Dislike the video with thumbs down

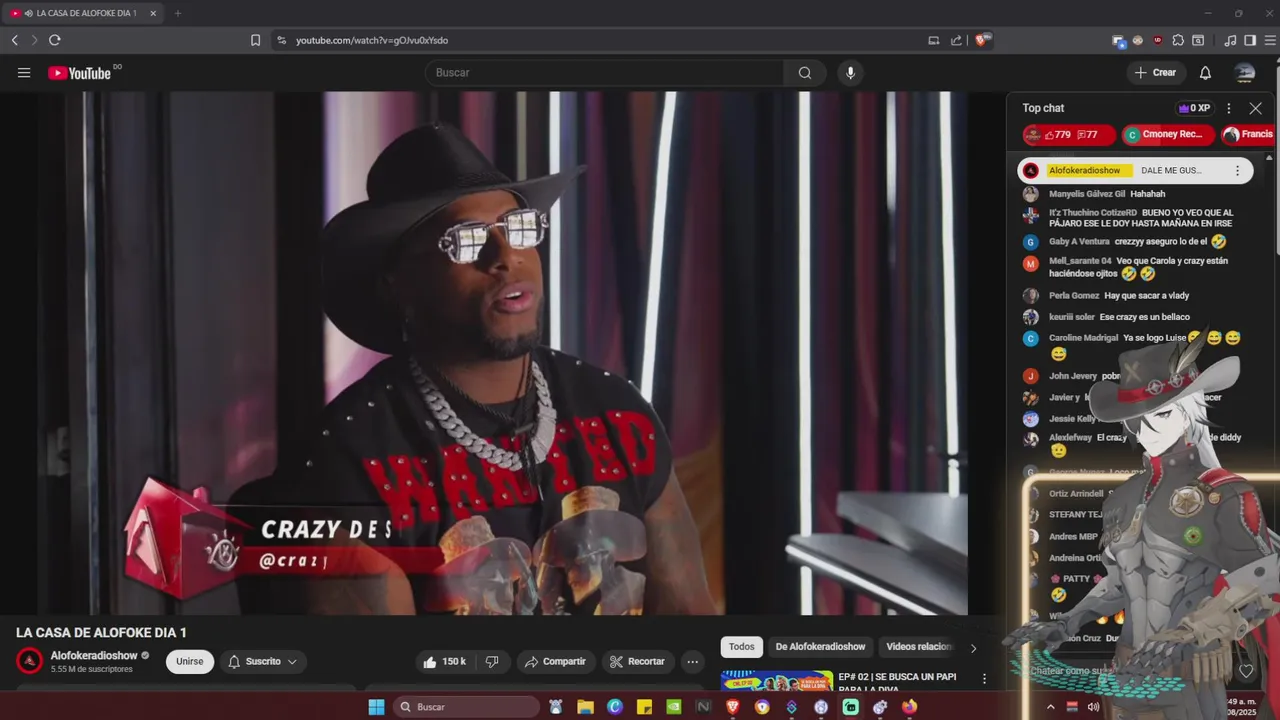[x=492, y=662]
